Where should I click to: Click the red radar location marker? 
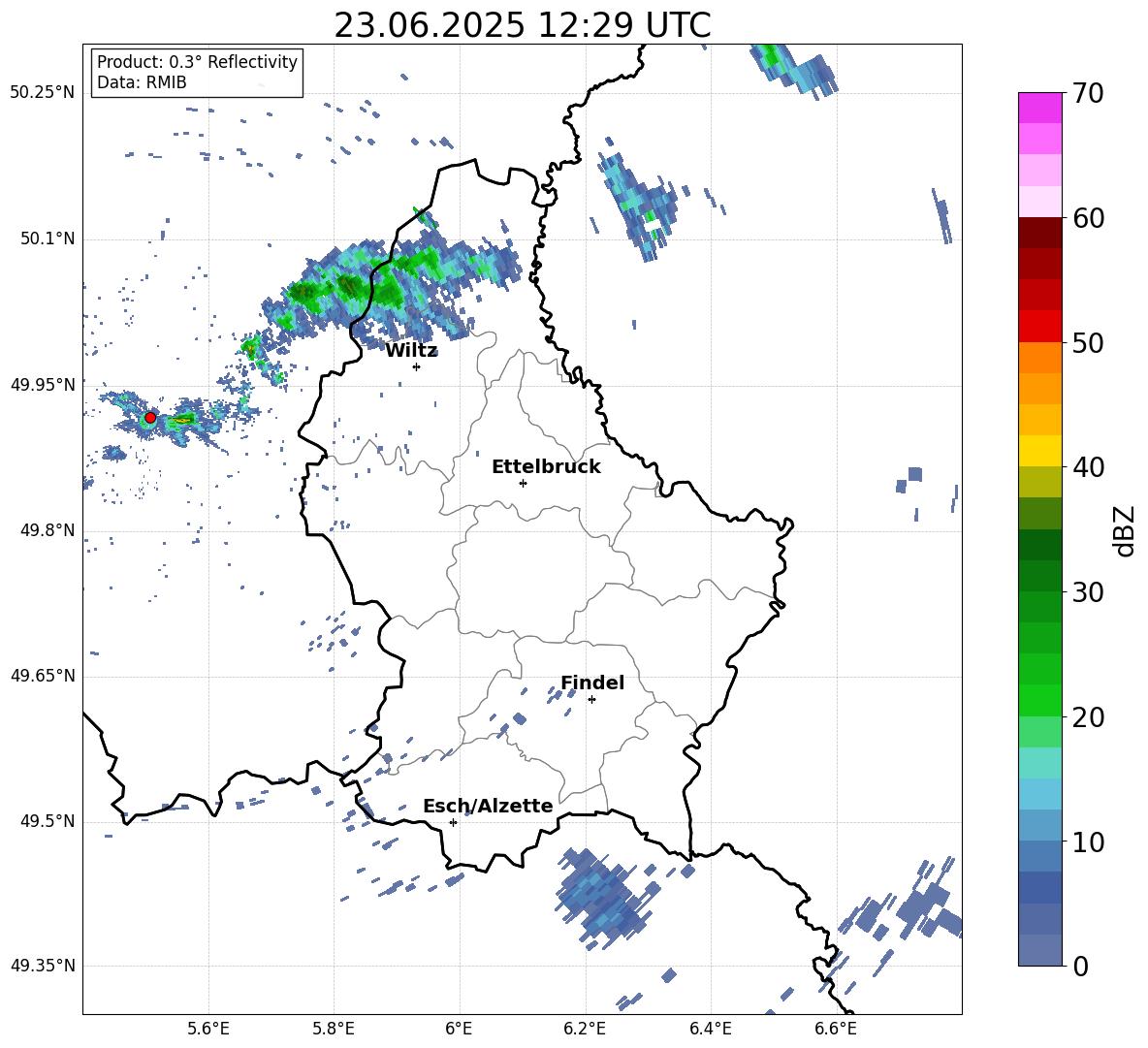[x=150, y=418]
